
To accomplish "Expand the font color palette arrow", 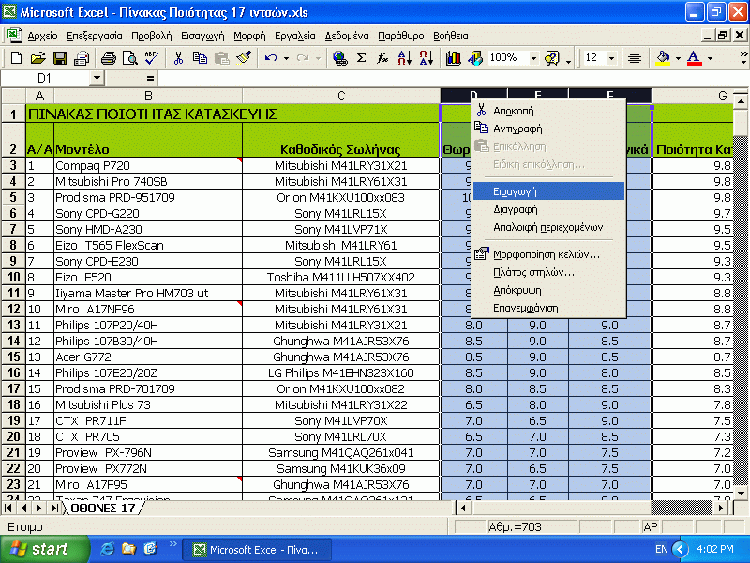I will click(710, 58).
